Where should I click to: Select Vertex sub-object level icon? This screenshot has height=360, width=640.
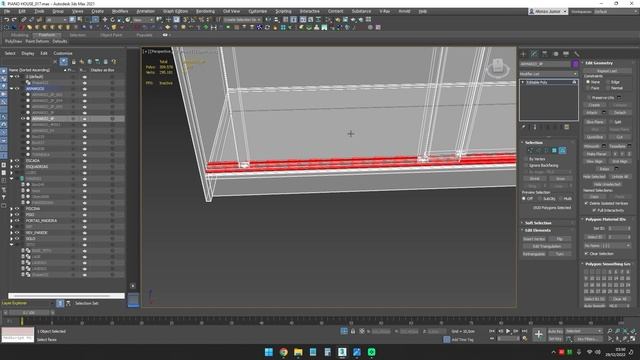coord(530,151)
